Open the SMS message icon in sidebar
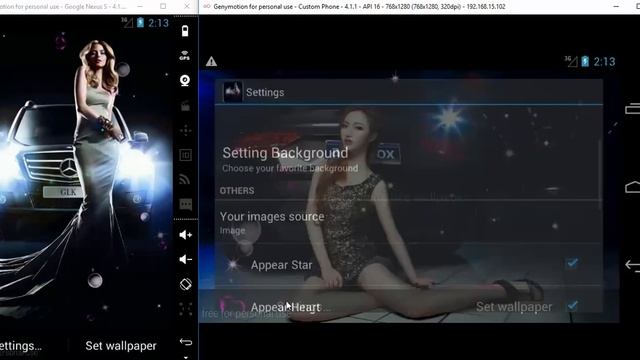Viewport: 640px width, 360px height. point(186,204)
